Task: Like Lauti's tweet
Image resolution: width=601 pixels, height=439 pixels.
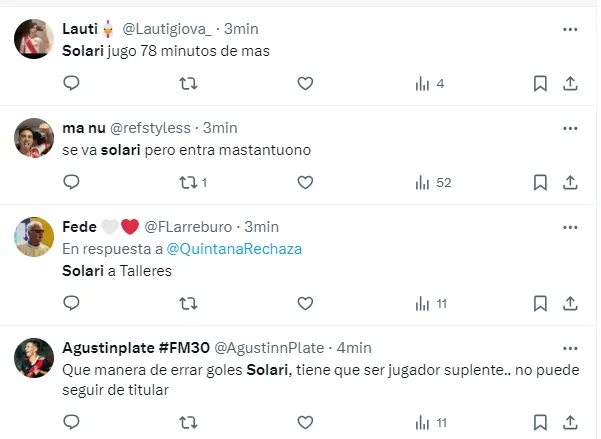Action: coord(305,84)
